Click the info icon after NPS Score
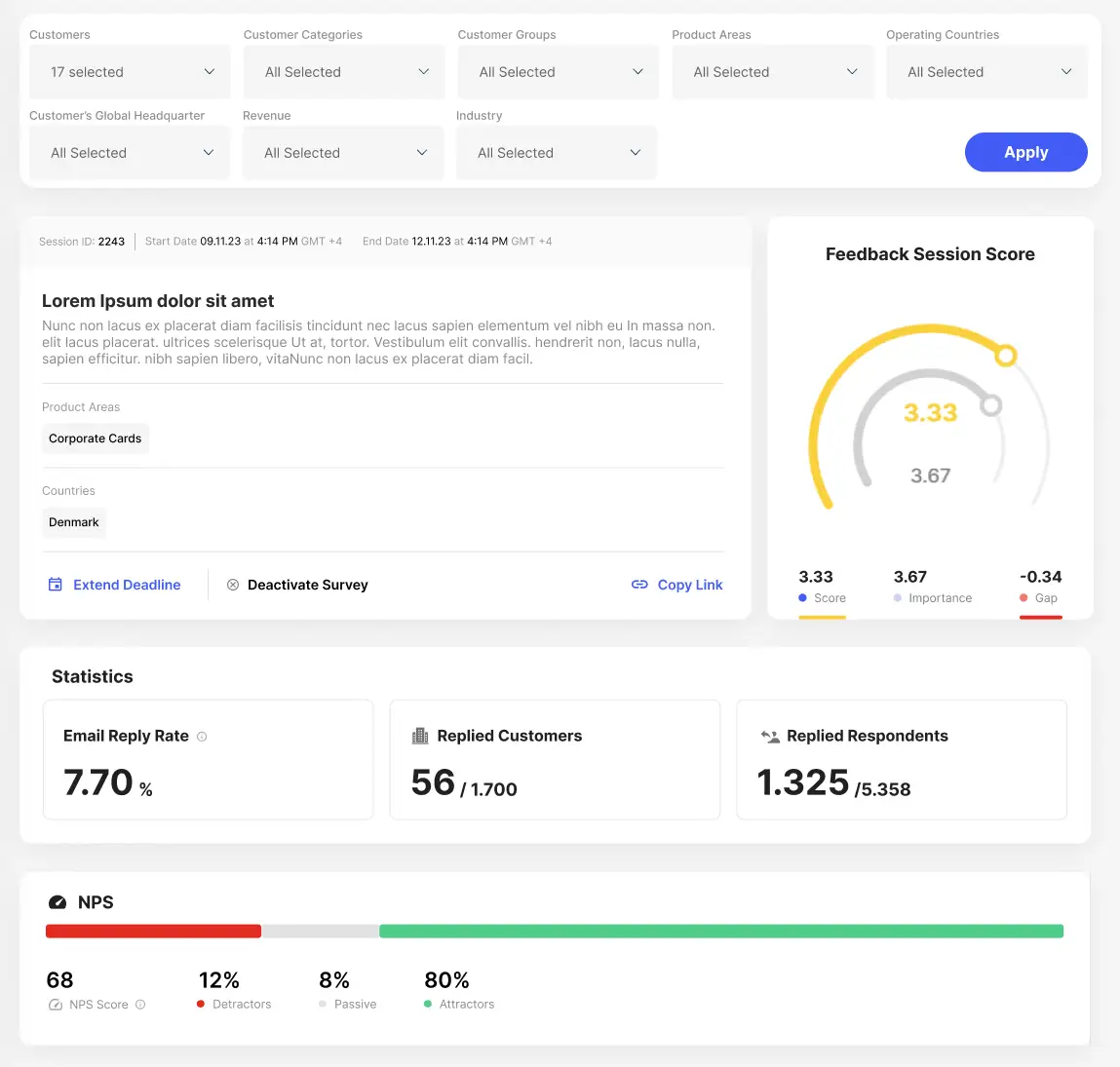1120x1067 pixels. tap(140, 1005)
